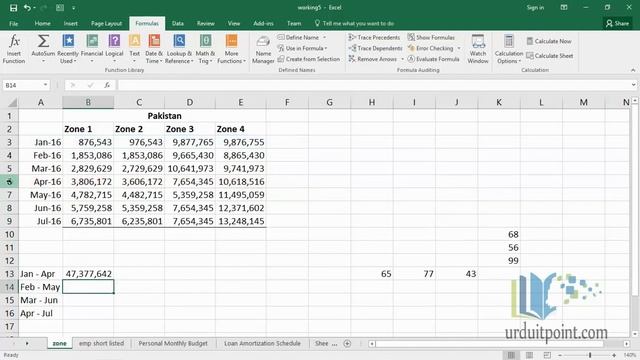Image resolution: width=640 pixels, height=360 pixels.
Task: Open the Error Checking dropdown arrow
Action: [459, 48]
